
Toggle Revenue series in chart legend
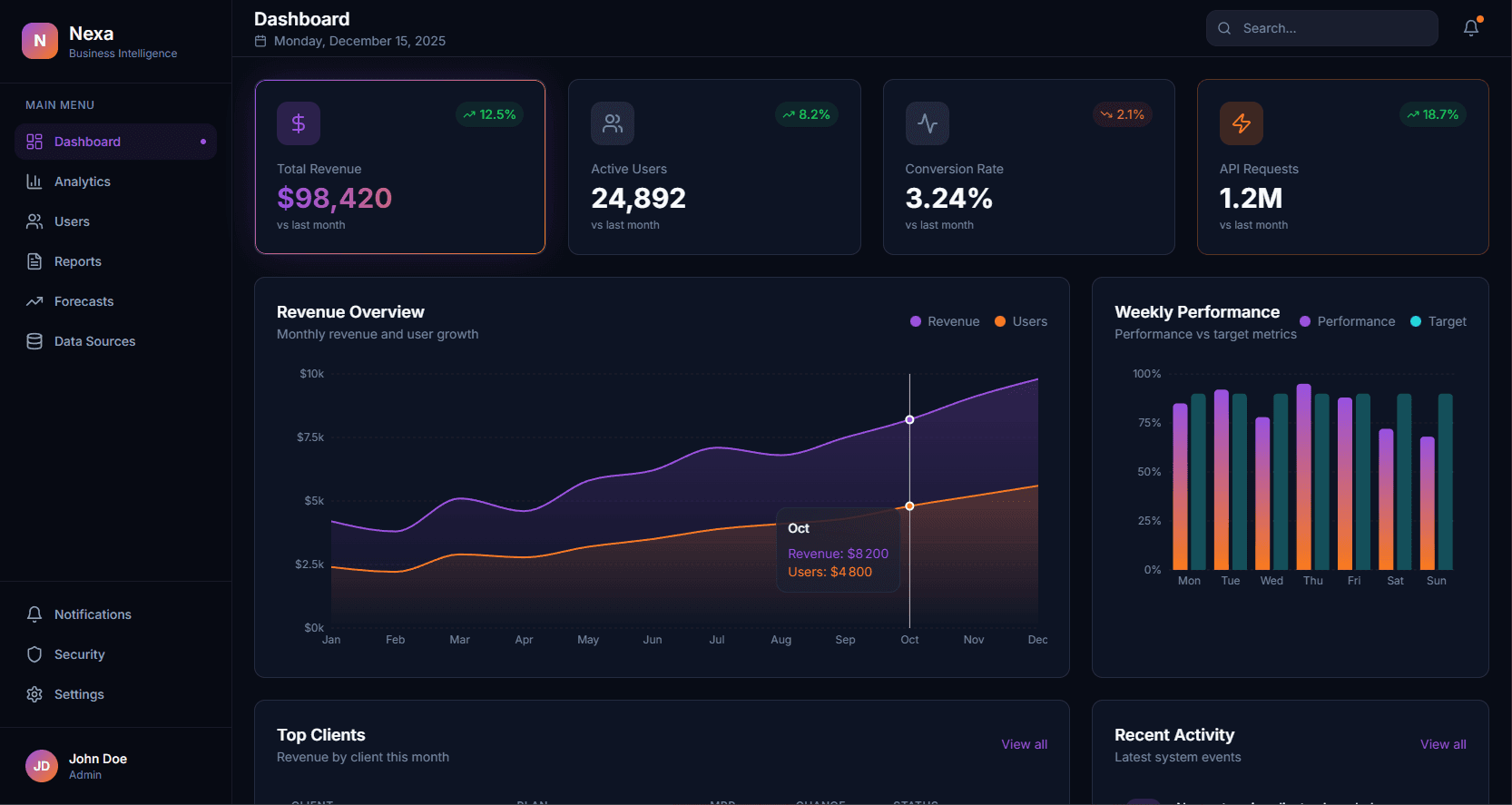tap(945, 321)
